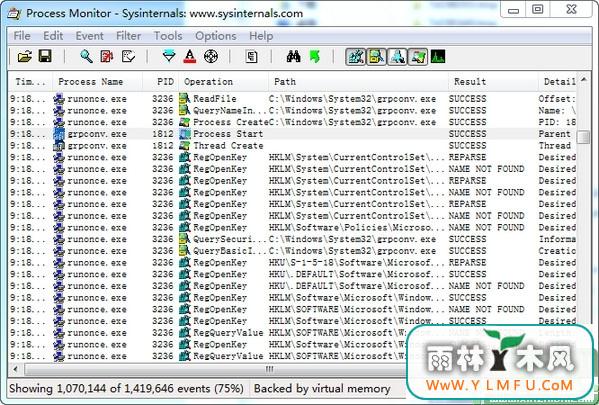Toggle Show Registry Activity button
The width and height of the screenshot is (599, 405).
pyautogui.click(x=356, y=57)
